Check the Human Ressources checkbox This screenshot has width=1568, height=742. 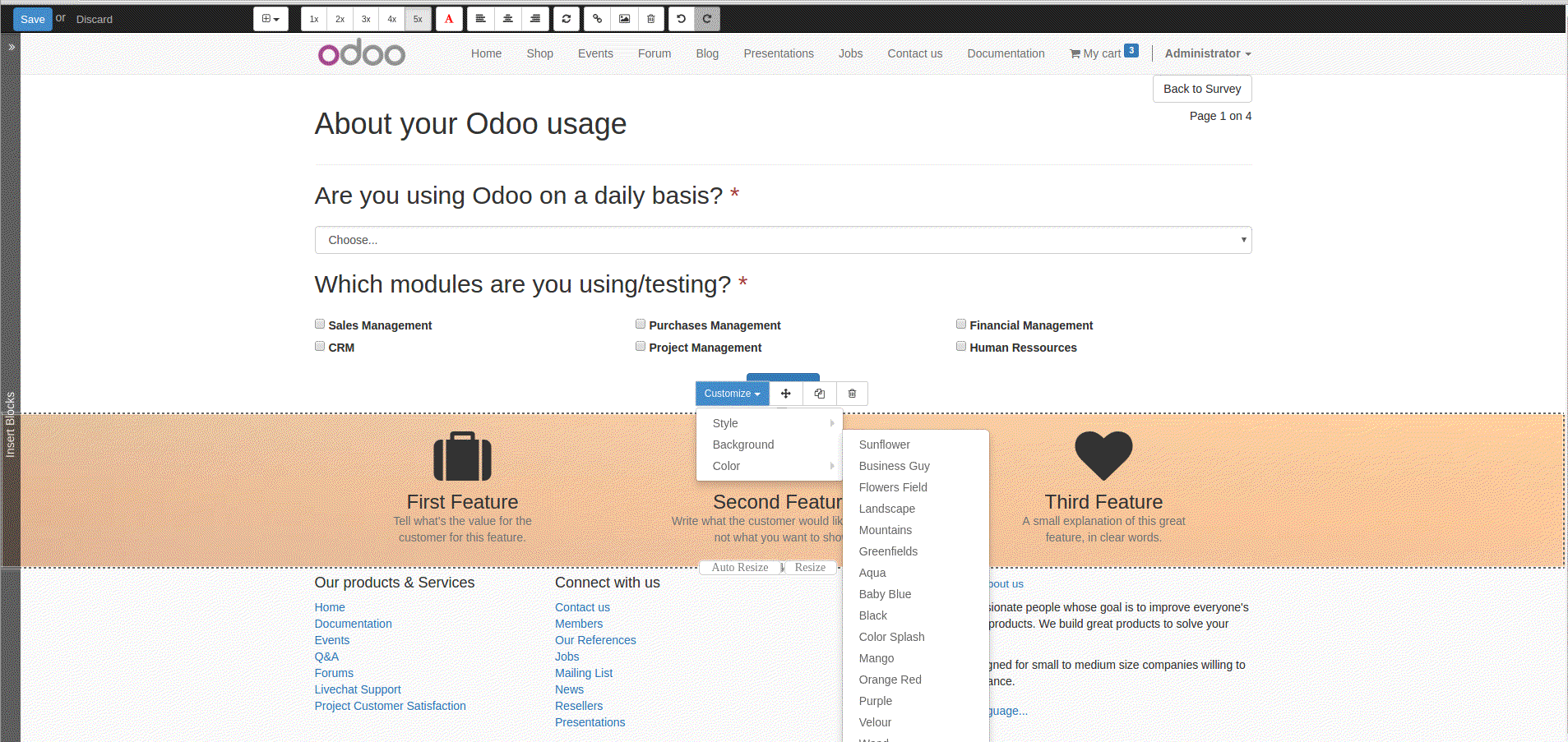(x=961, y=346)
